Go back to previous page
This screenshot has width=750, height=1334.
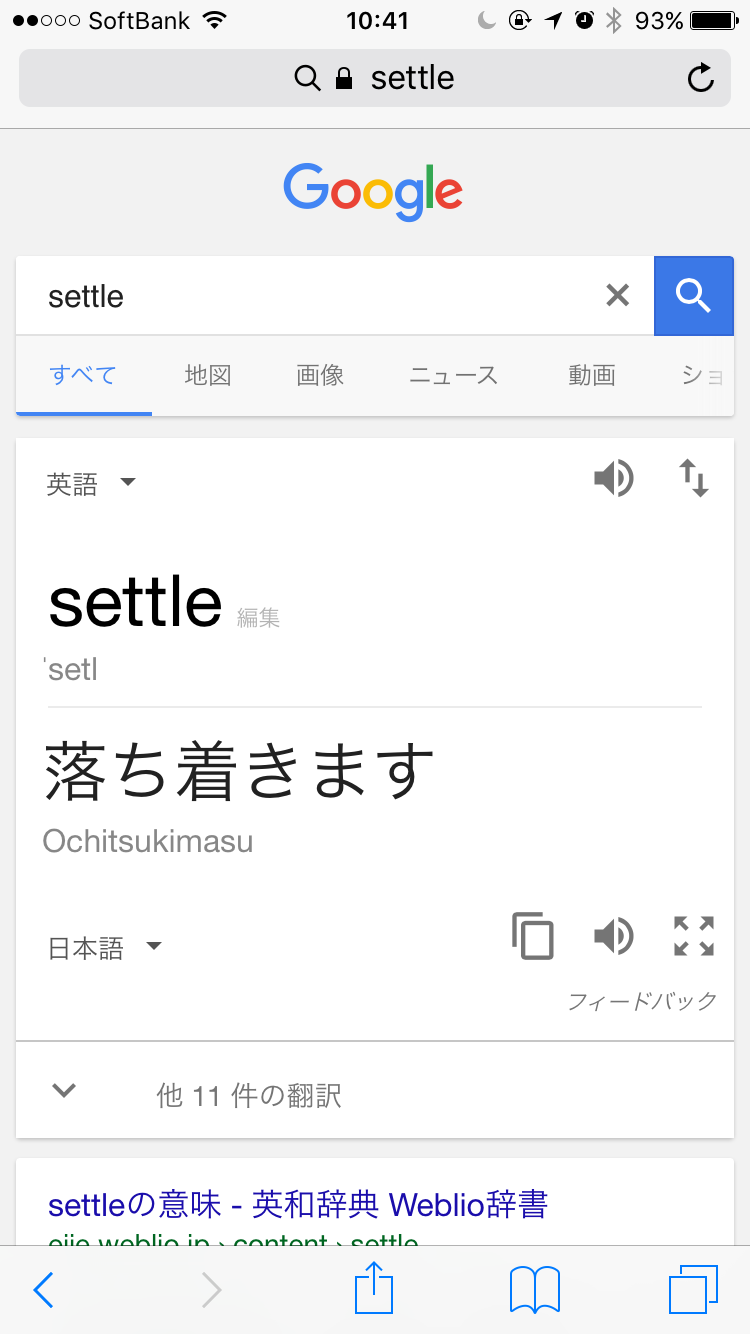coord(43,1290)
